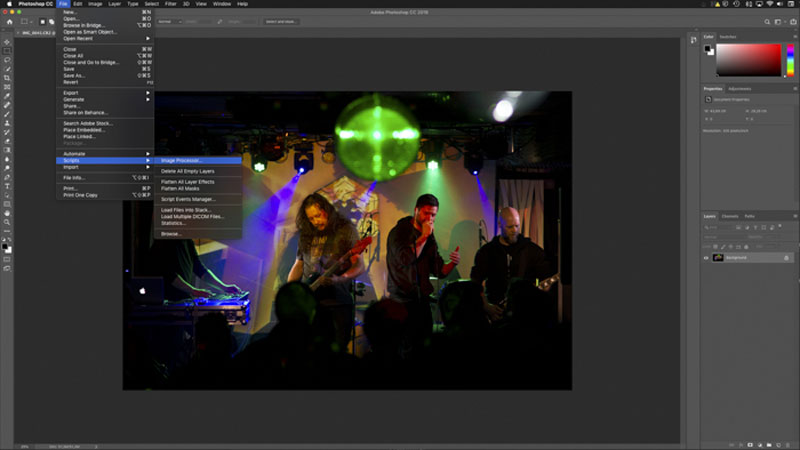Screen dimensions: 800x450
Task: Toggle the layer filter switch in Layers panel
Action: [780, 227]
